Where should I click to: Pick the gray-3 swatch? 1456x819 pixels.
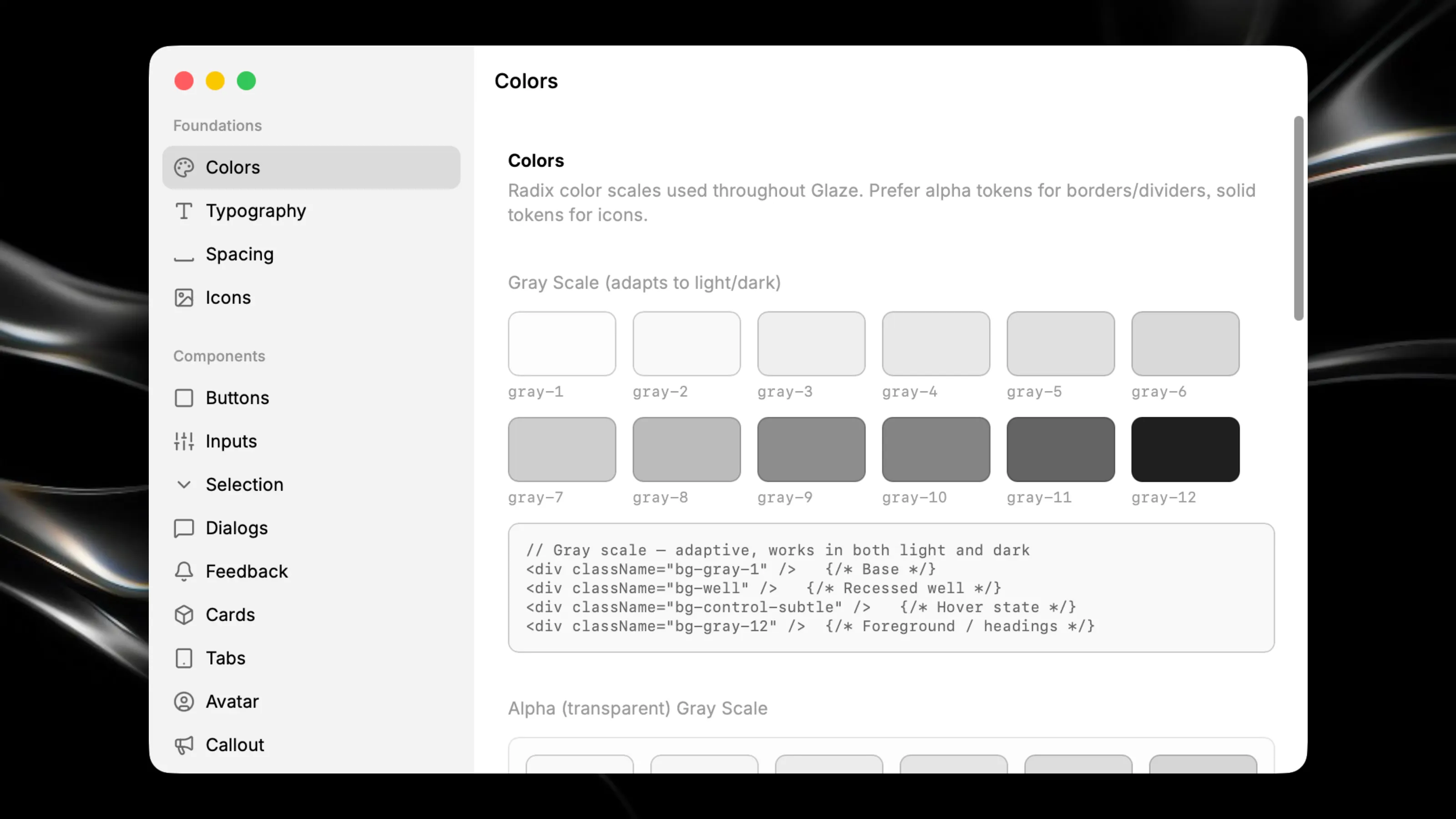(811, 344)
